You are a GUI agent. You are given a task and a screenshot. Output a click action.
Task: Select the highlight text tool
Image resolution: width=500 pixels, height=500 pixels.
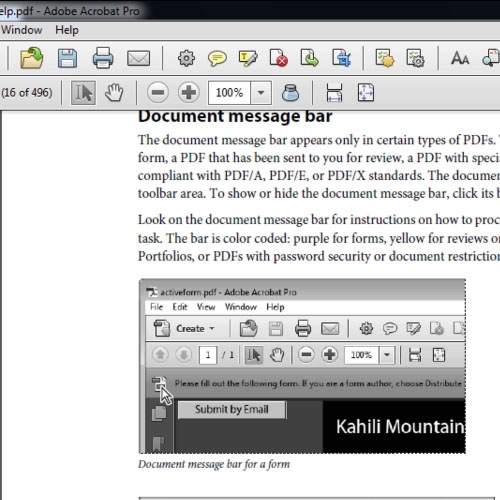[x=248, y=58]
